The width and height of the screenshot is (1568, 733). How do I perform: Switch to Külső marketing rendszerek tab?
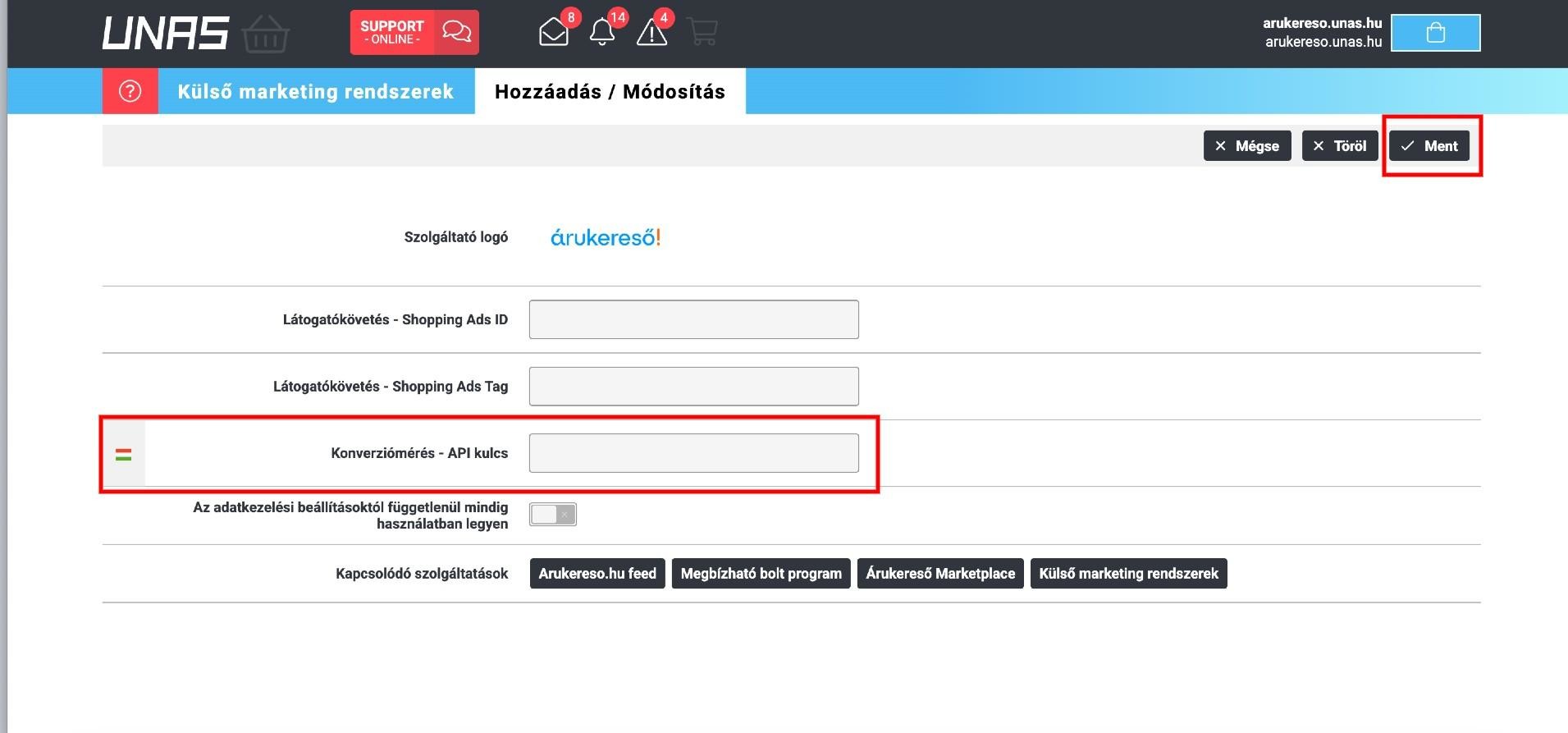tap(316, 91)
